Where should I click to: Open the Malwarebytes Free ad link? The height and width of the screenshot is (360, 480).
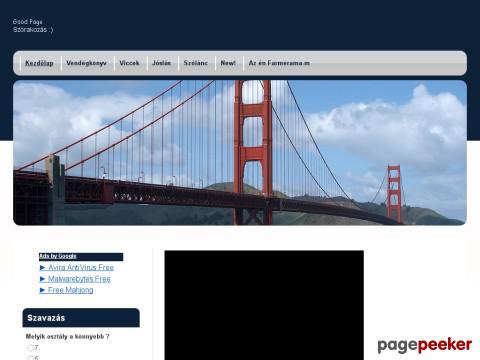(x=79, y=279)
